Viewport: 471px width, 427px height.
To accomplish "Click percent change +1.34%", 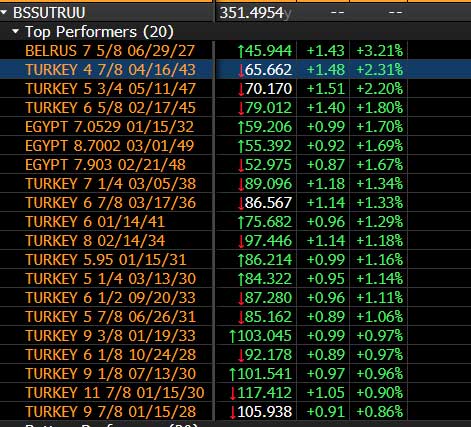I will pos(379,184).
